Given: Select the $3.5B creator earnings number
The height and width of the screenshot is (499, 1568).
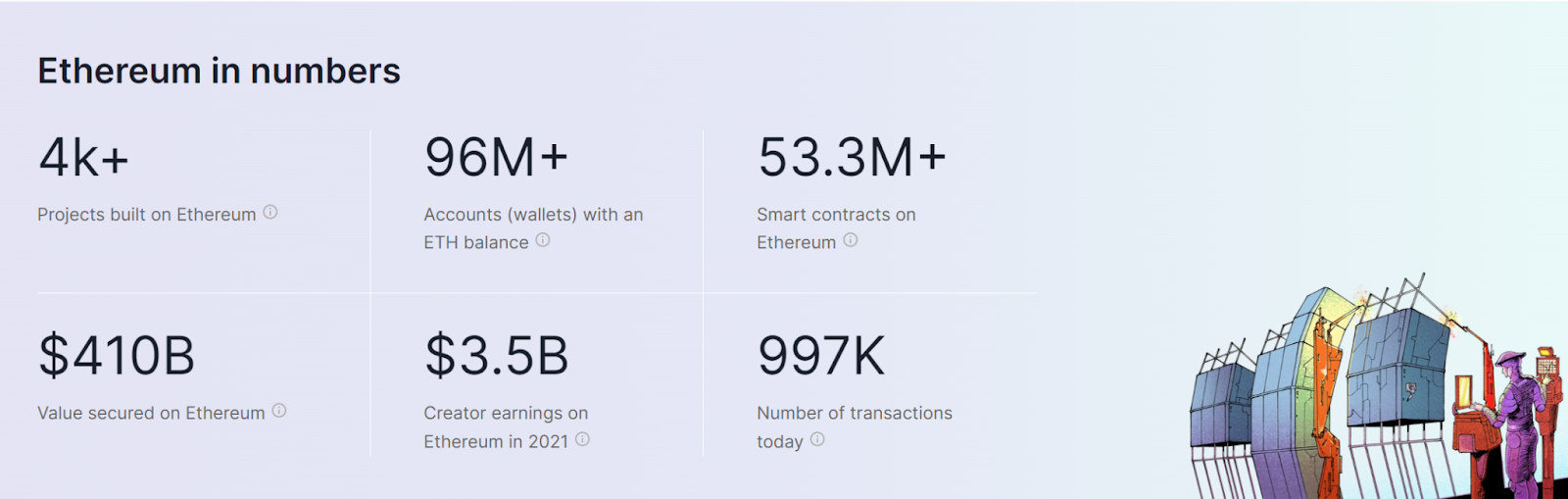Looking at the screenshot, I should pyautogui.click(x=496, y=356).
